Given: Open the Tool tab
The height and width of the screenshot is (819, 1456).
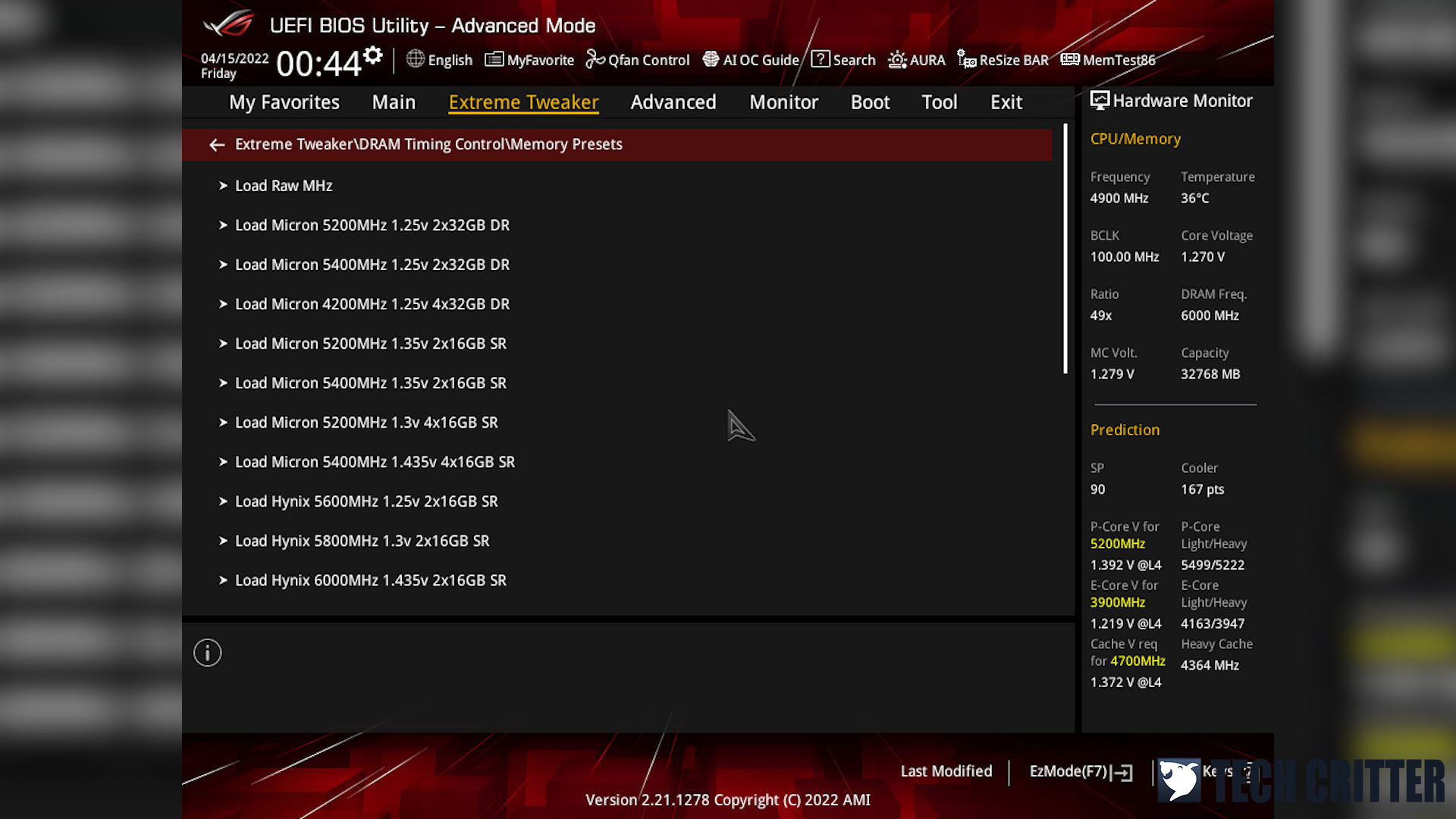Looking at the screenshot, I should [x=940, y=102].
